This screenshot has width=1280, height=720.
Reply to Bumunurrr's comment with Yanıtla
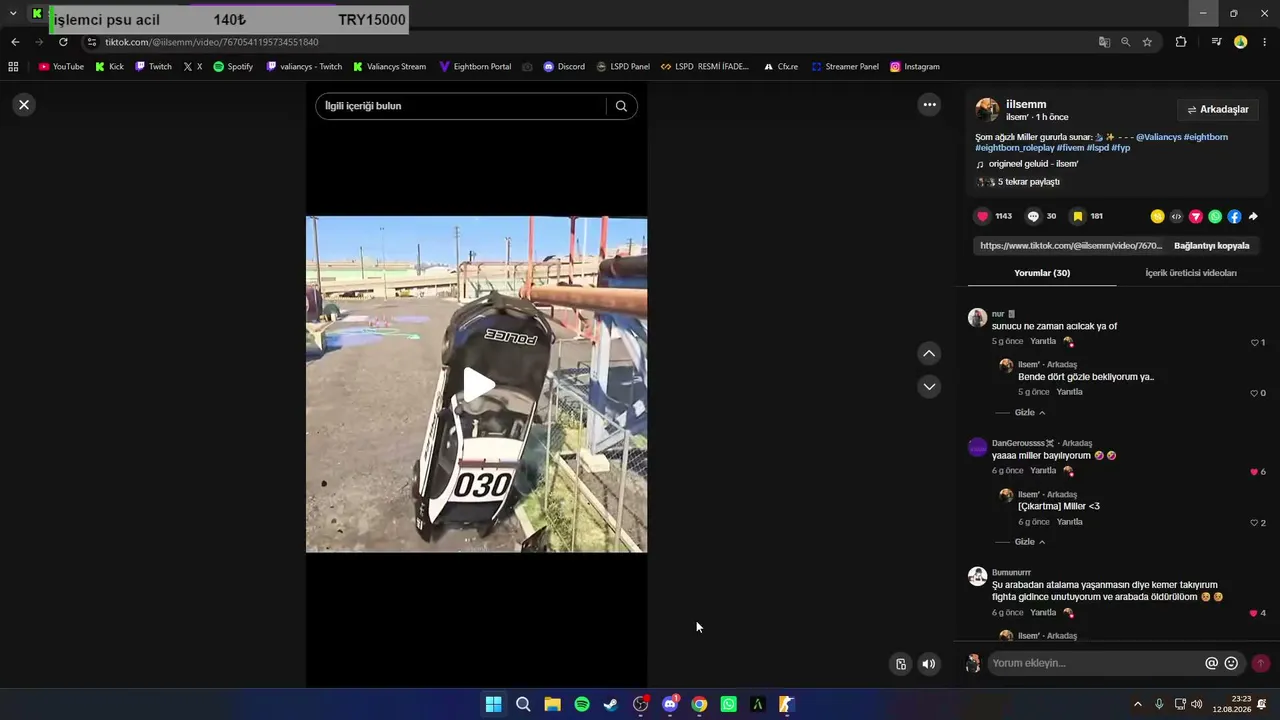tap(1043, 612)
